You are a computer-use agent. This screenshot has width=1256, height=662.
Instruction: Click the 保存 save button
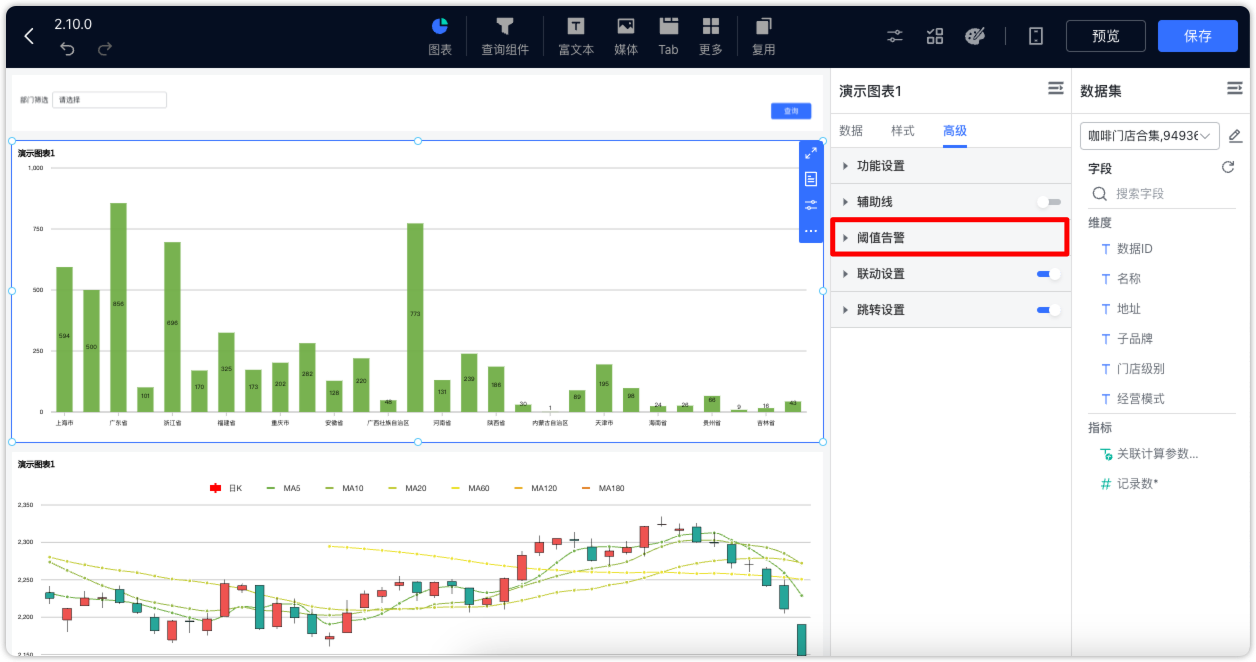[x=1197, y=36]
